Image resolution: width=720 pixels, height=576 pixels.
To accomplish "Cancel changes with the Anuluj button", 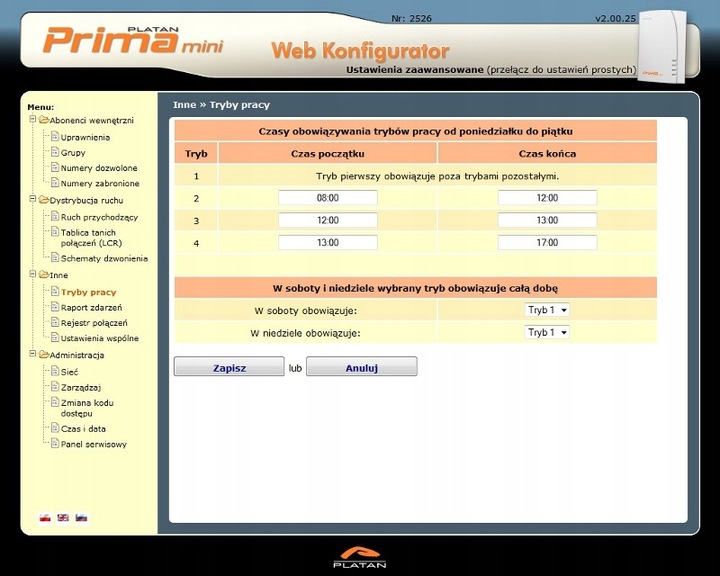I will (362, 367).
